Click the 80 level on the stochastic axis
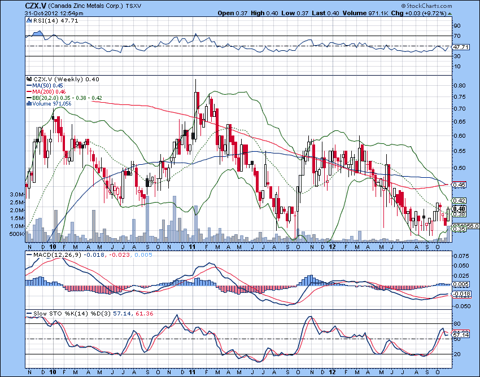The width and height of the screenshot is (480, 377). (x=457, y=324)
